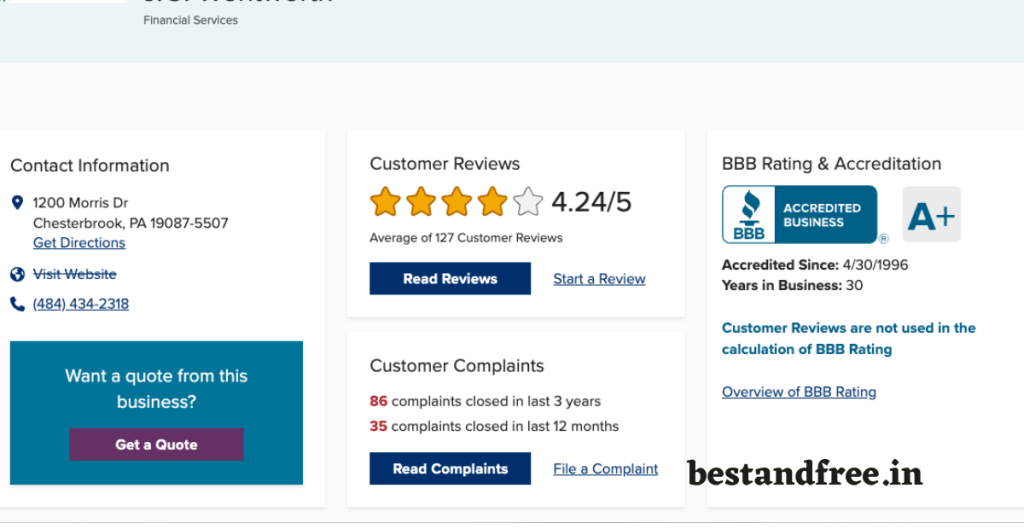Select the File a Complaint link
This screenshot has height=529, width=1024.
605,469
